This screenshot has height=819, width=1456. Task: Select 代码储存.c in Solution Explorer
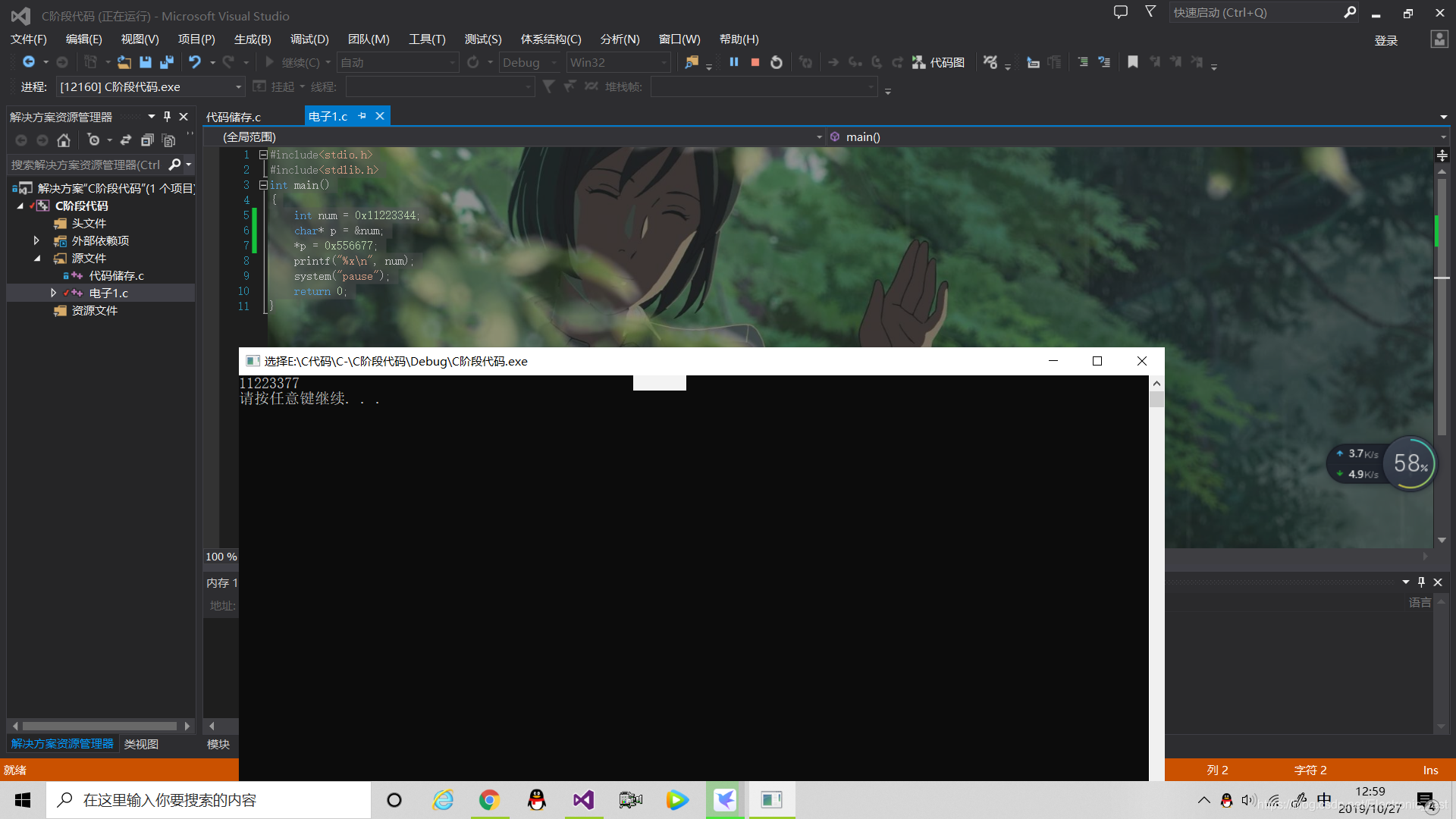[x=116, y=275]
